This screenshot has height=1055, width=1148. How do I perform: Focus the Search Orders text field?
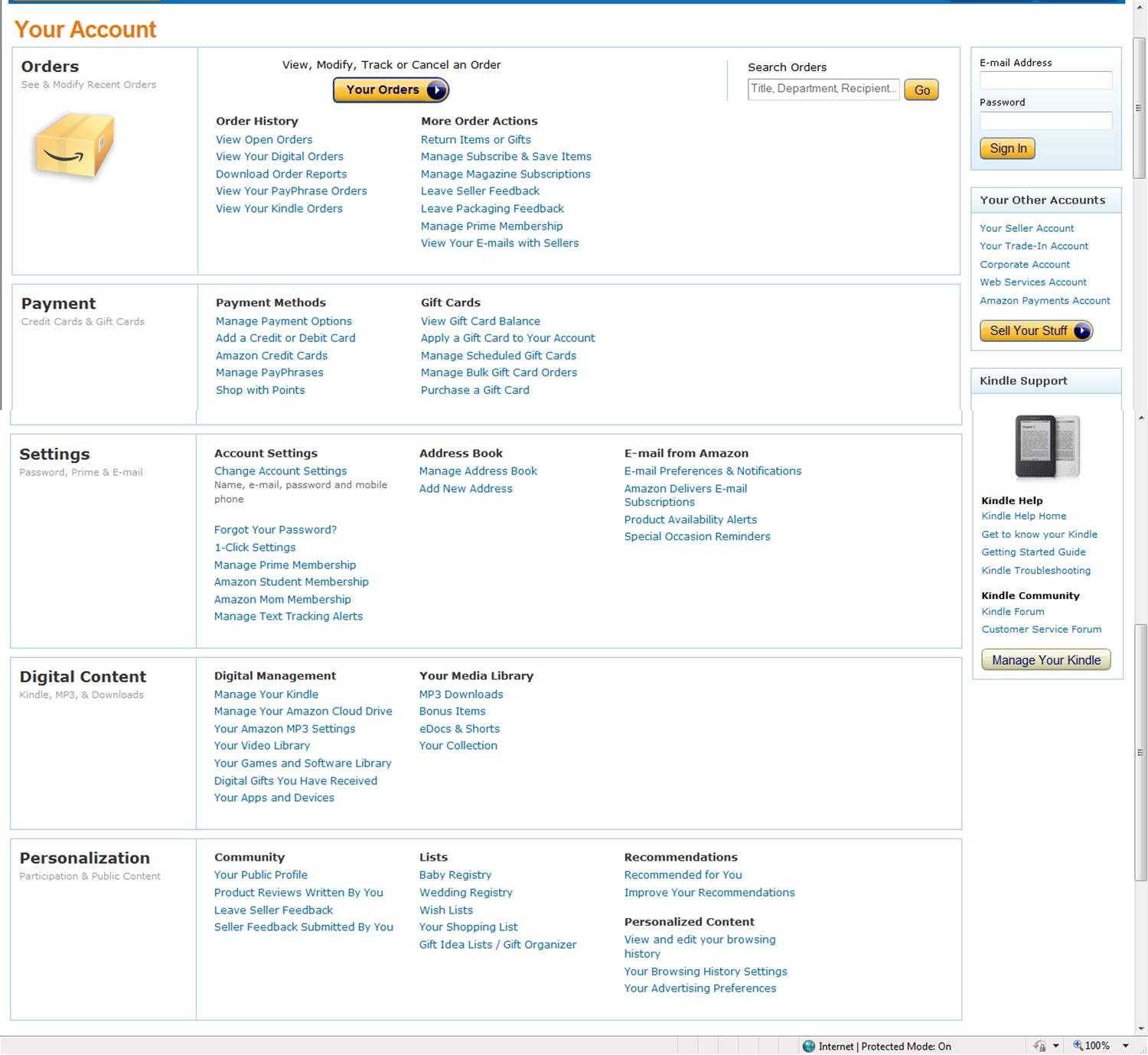823,89
